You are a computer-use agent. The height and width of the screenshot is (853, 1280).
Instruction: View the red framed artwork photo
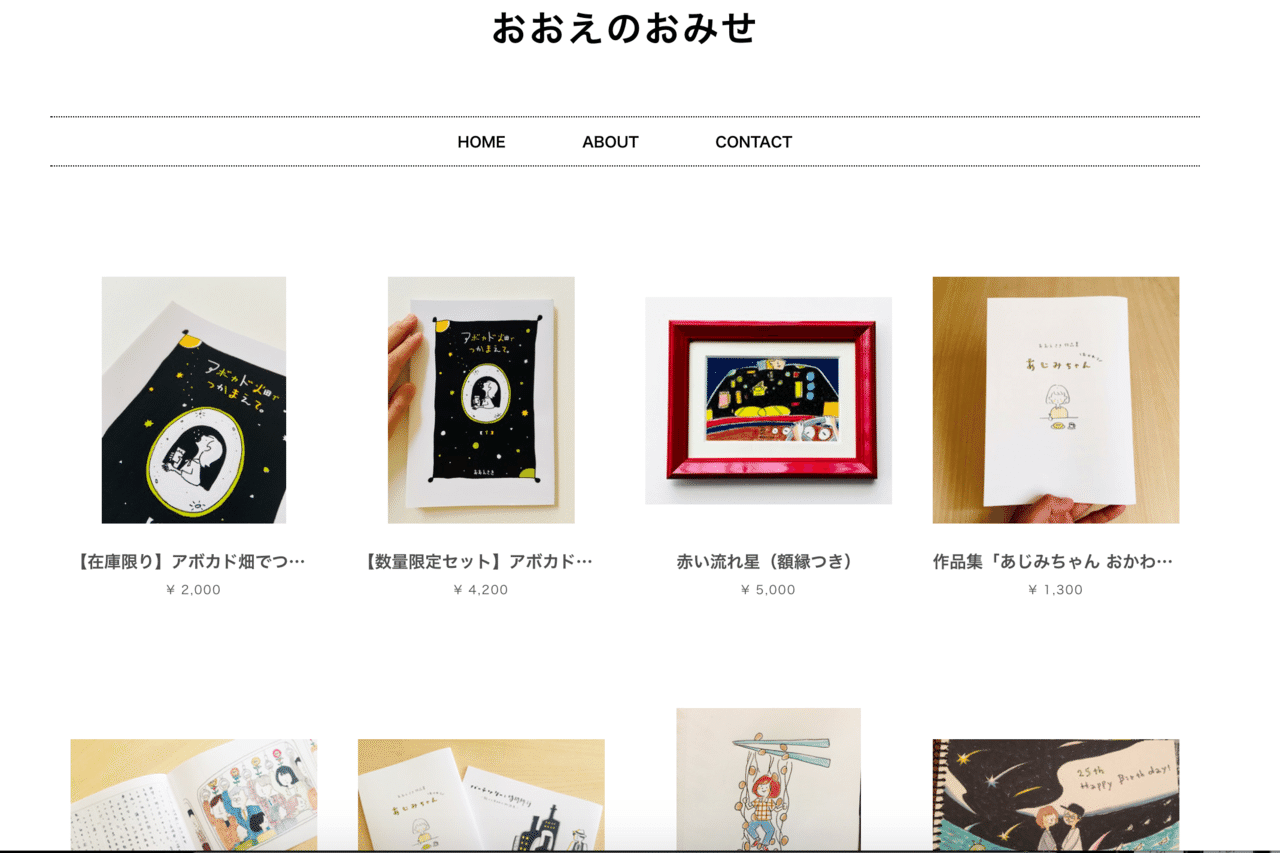pyautogui.click(x=768, y=400)
